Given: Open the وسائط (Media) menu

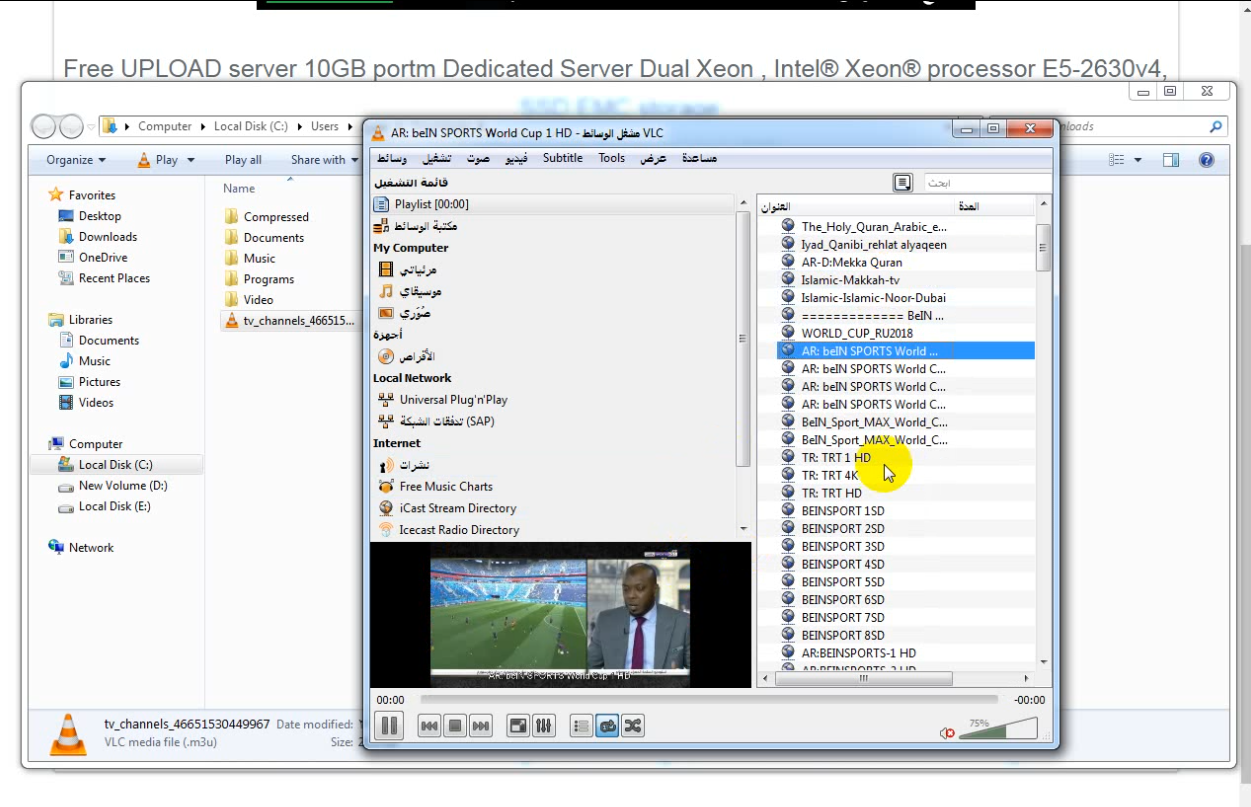Looking at the screenshot, I should (391, 158).
